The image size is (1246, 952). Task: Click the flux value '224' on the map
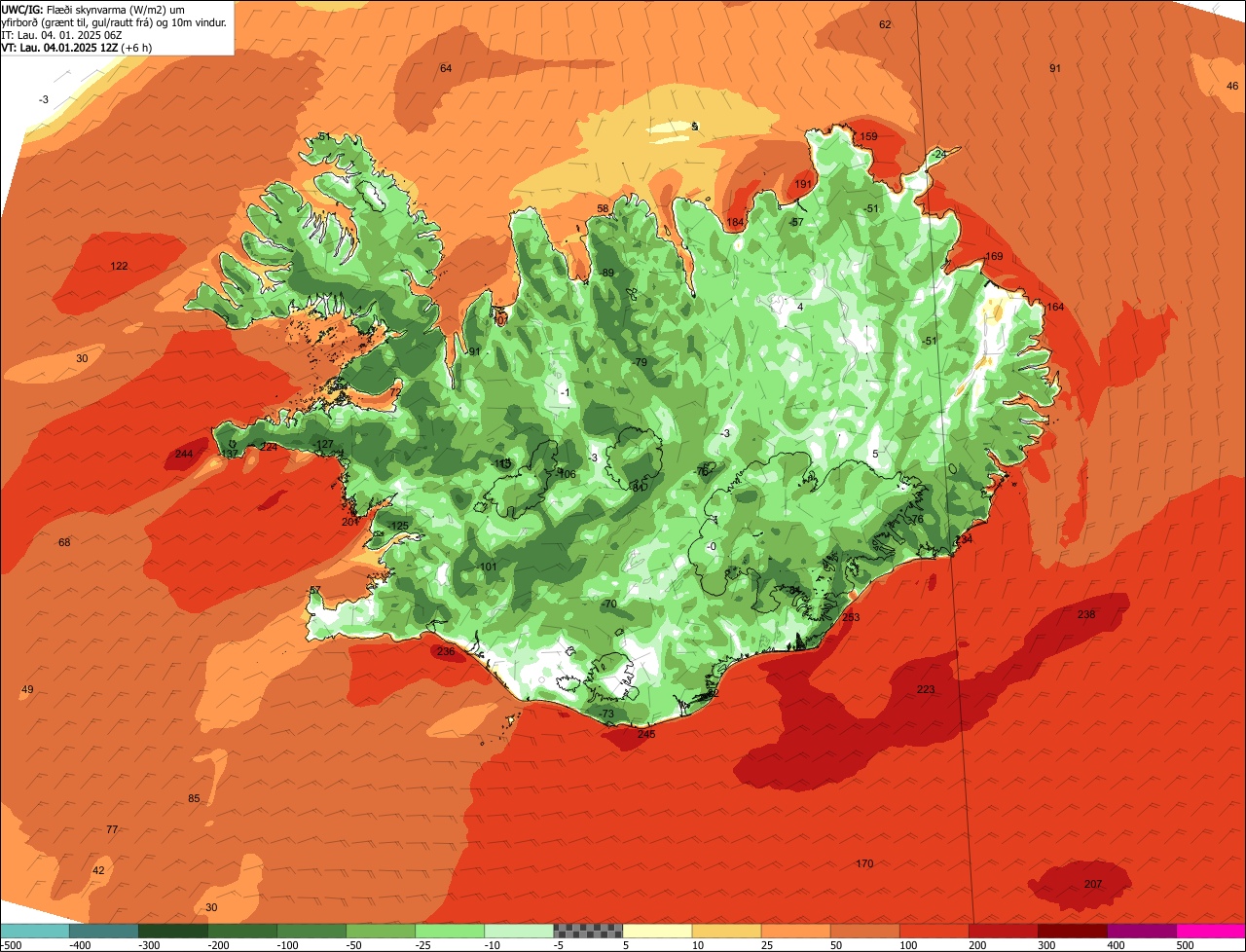(x=269, y=447)
